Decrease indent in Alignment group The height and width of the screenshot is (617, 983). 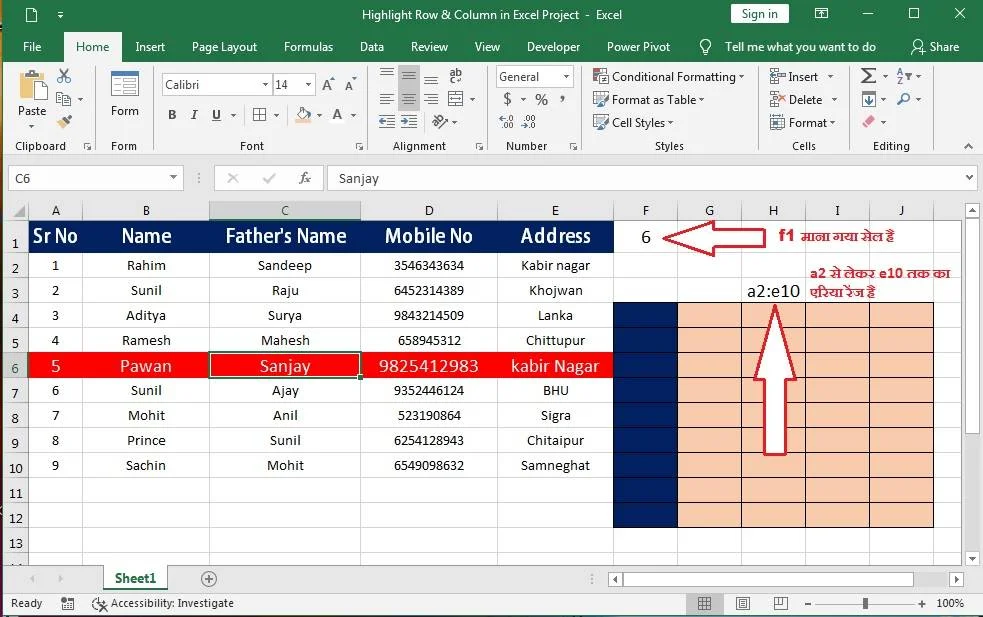click(x=387, y=121)
